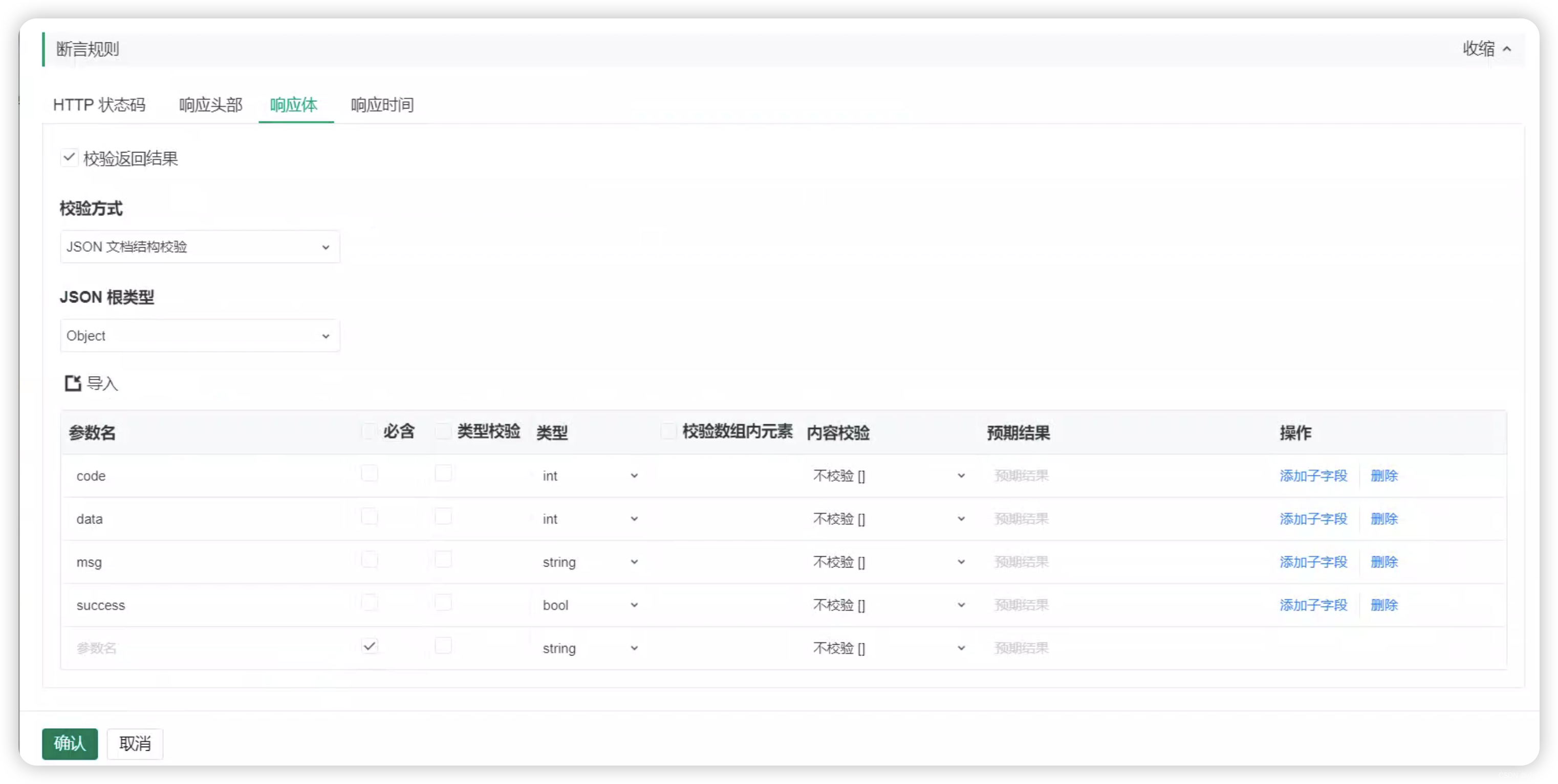Toggle the 校验数组内元素 header checkbox
This screenshot has height=784, width=1558.
(x=668, y=431)
